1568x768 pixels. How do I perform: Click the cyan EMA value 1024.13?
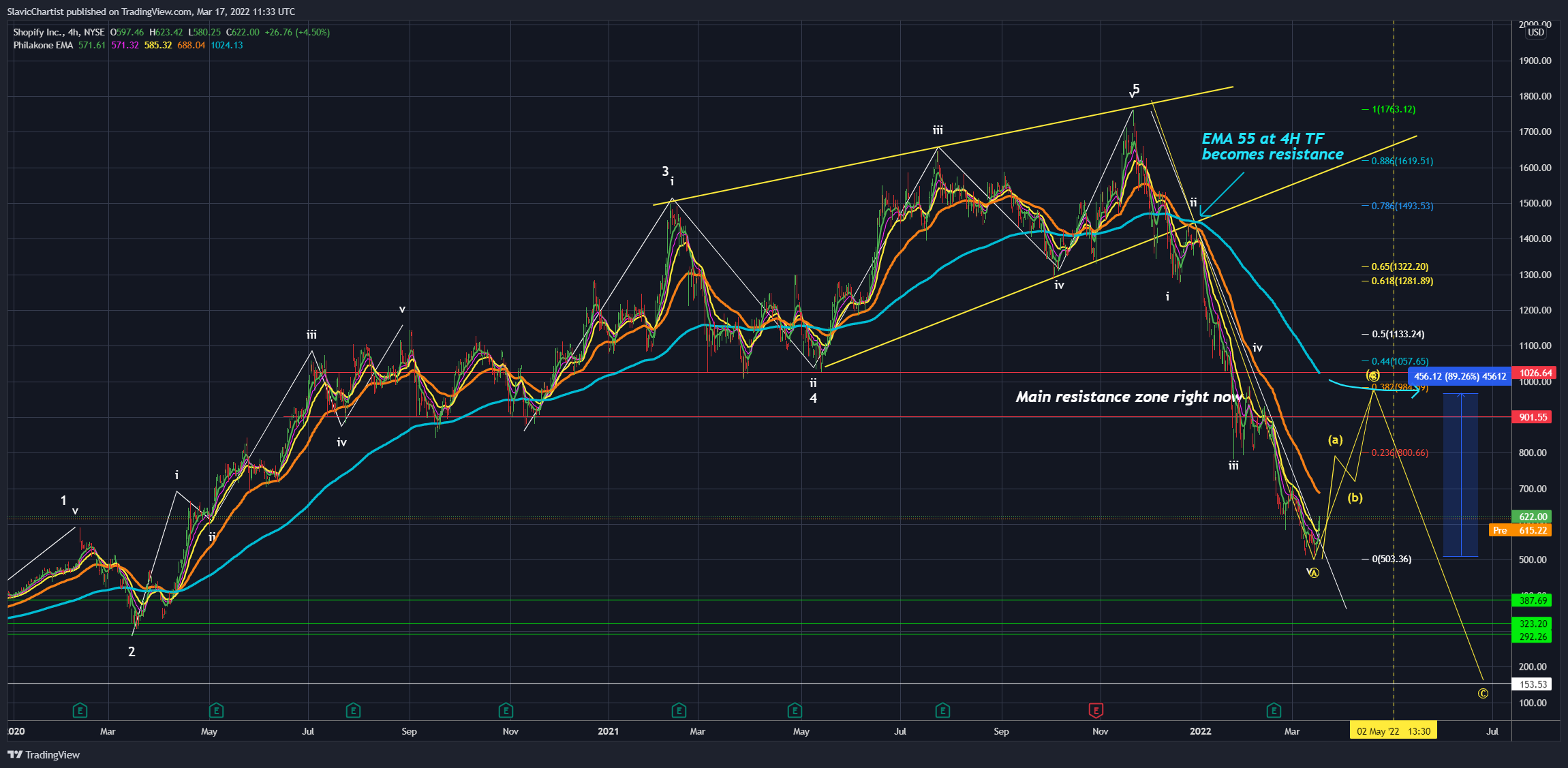[x=226, y=45]
